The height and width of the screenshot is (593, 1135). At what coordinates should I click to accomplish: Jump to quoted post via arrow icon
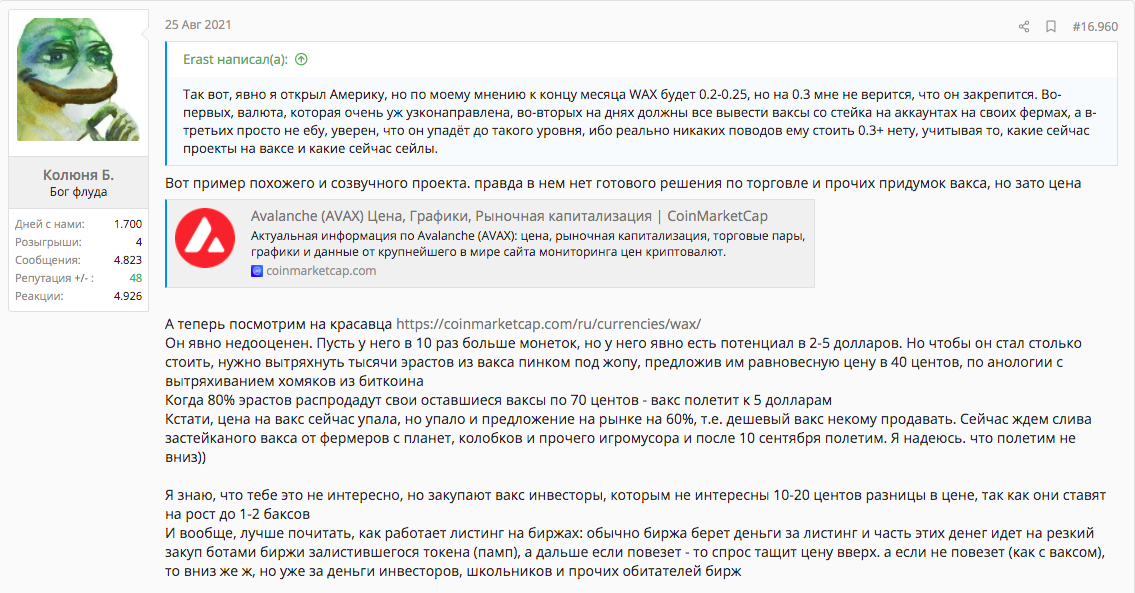point(301,59)
